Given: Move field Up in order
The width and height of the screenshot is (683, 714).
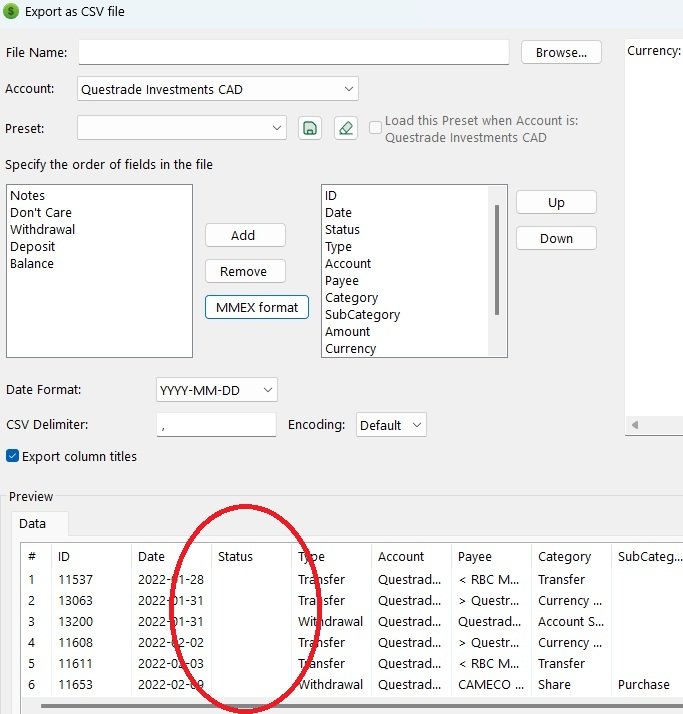Looking at the screenshot, I should pyautogui.click(x=556, y=202).
